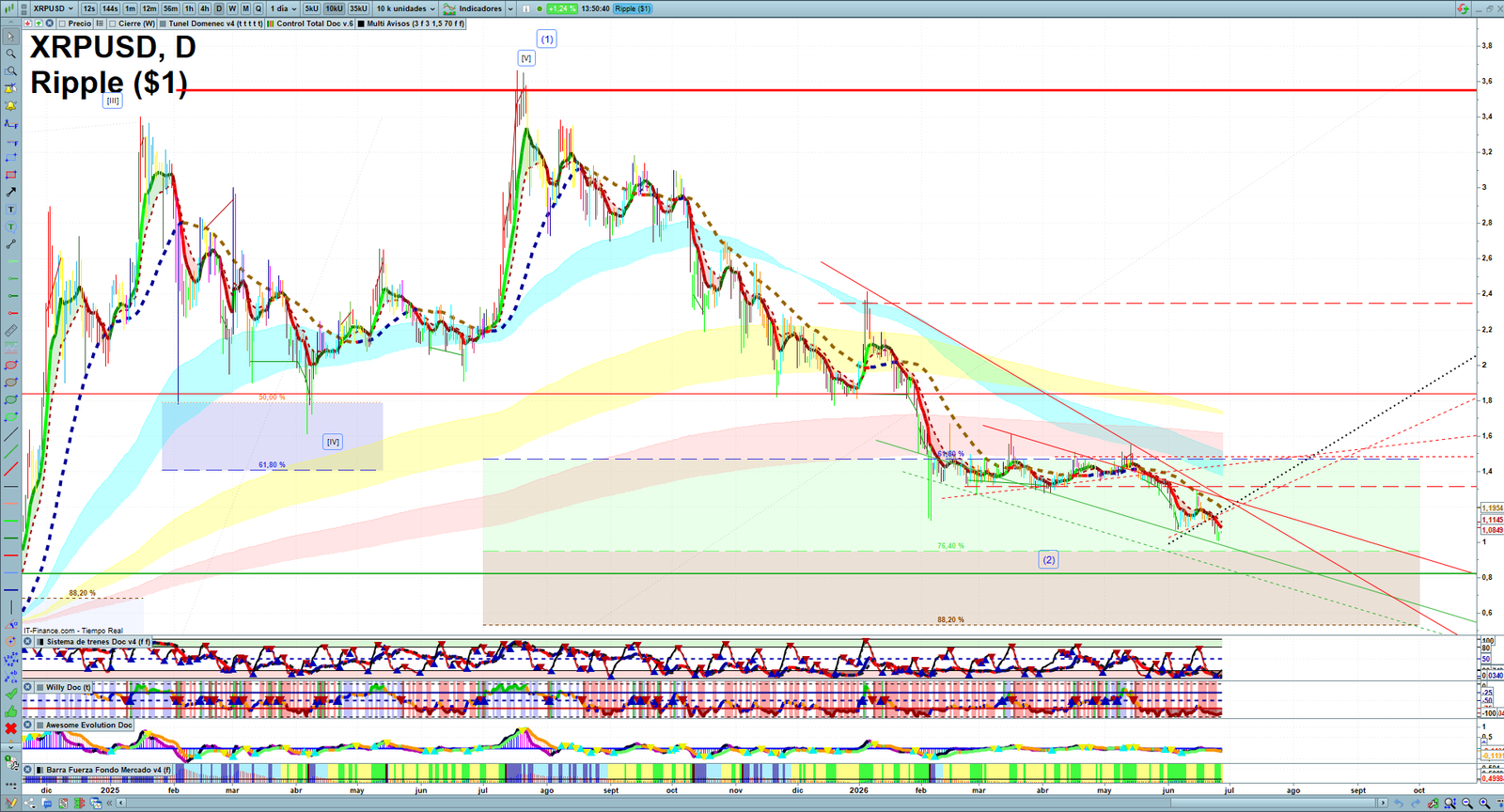Select the daily D timeframe button
This screenshot has height=812, width=1504.
click(x=219, y=8)
